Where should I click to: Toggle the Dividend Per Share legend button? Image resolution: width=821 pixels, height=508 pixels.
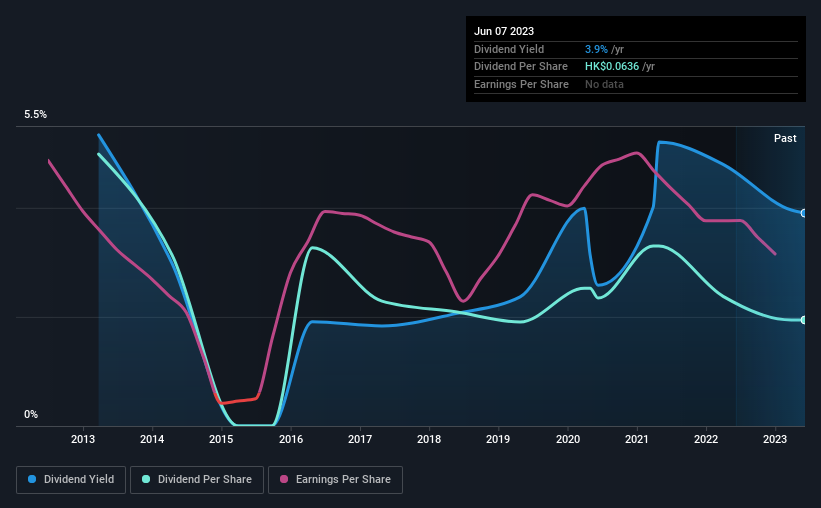[197, 480]
